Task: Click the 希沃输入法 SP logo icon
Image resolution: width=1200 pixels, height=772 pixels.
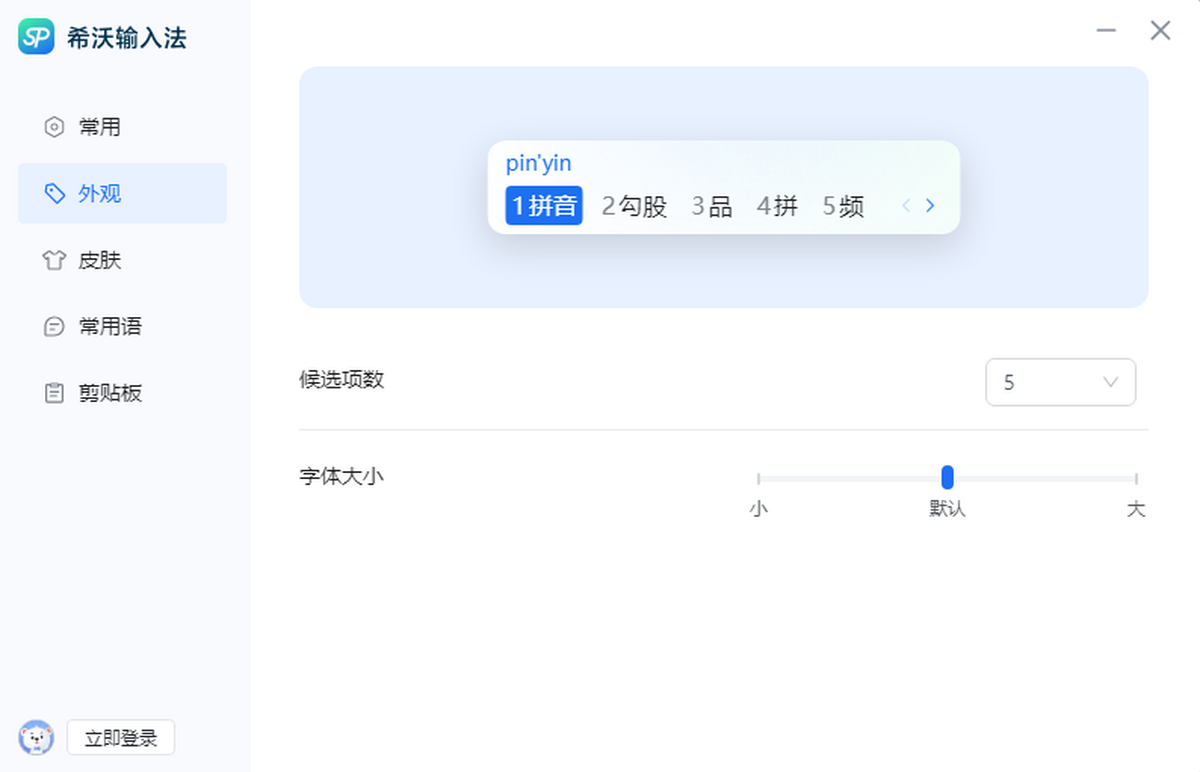Action: click(36, 37)
